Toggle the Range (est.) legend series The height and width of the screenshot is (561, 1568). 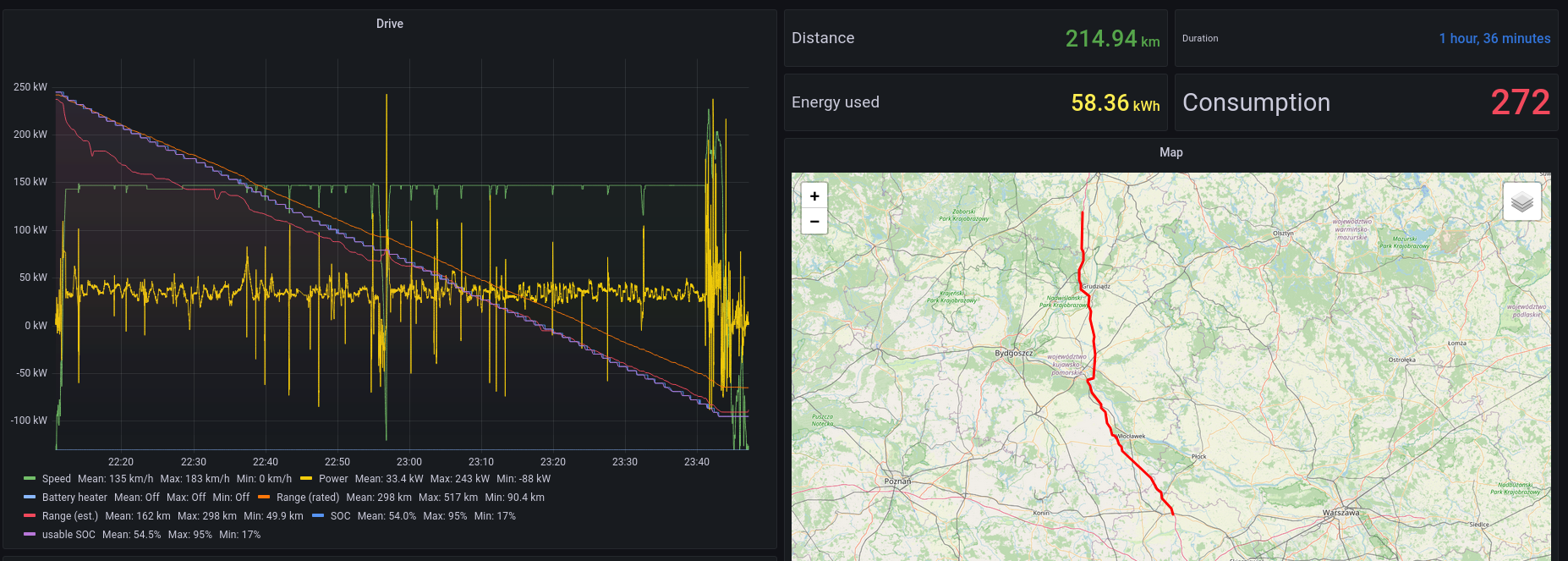click(x=70, y=516)
